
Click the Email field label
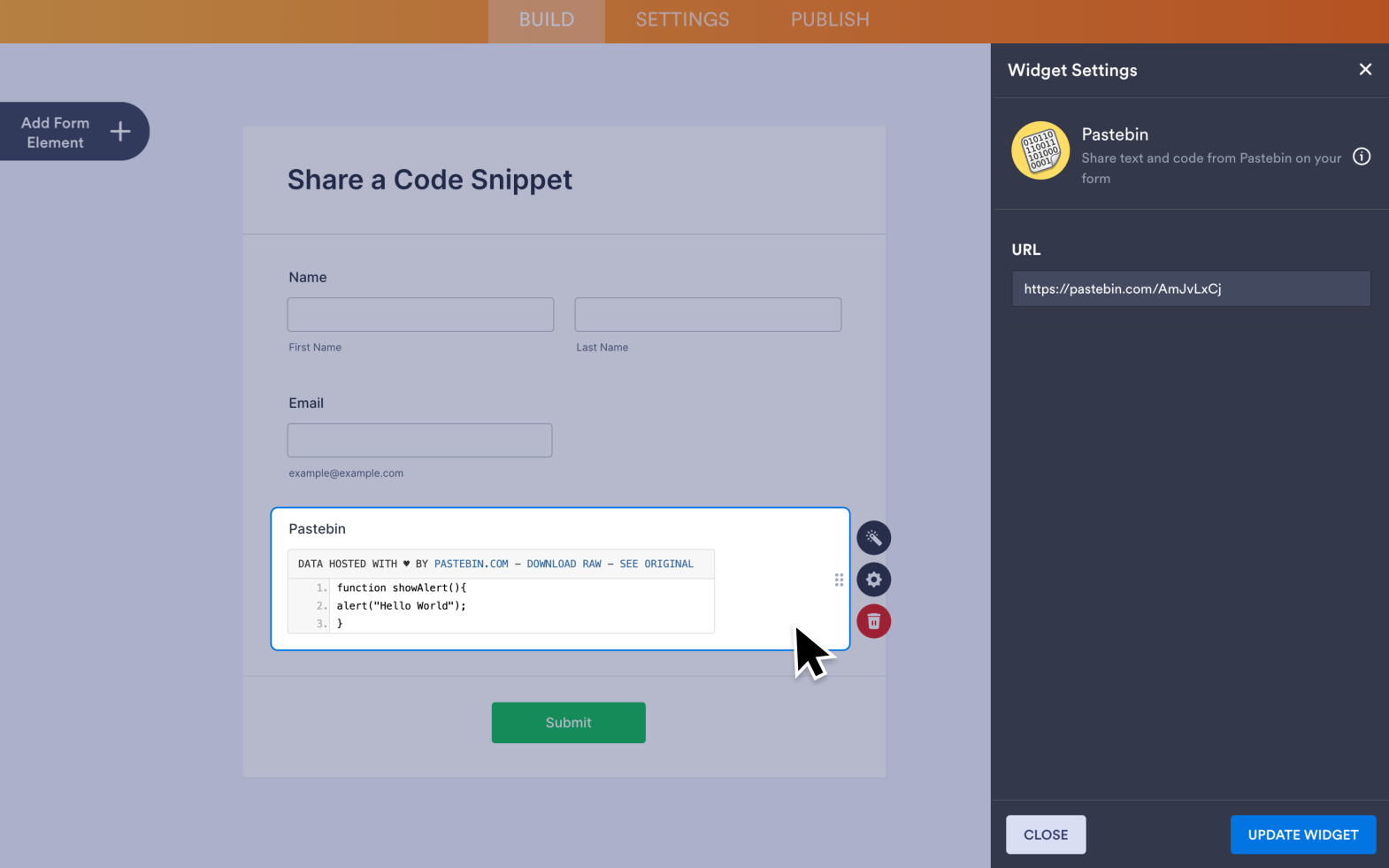(306, 403)
